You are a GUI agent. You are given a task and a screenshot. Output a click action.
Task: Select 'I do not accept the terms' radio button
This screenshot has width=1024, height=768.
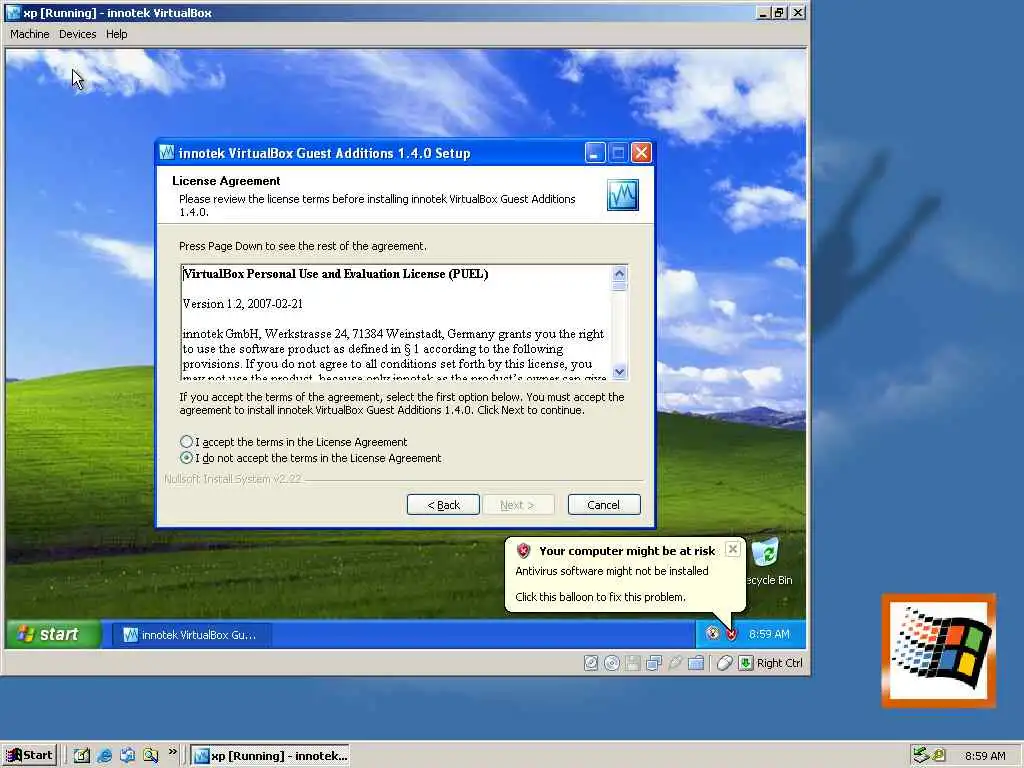pyautogui.click(x=186, y=458)
